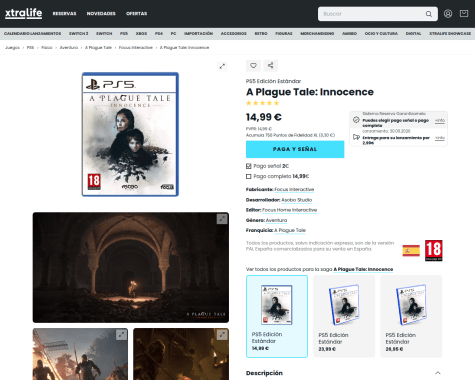The image size is (475, 380).
Task: Click Aventura in the breadcrumb
Action: pos(69,48)
